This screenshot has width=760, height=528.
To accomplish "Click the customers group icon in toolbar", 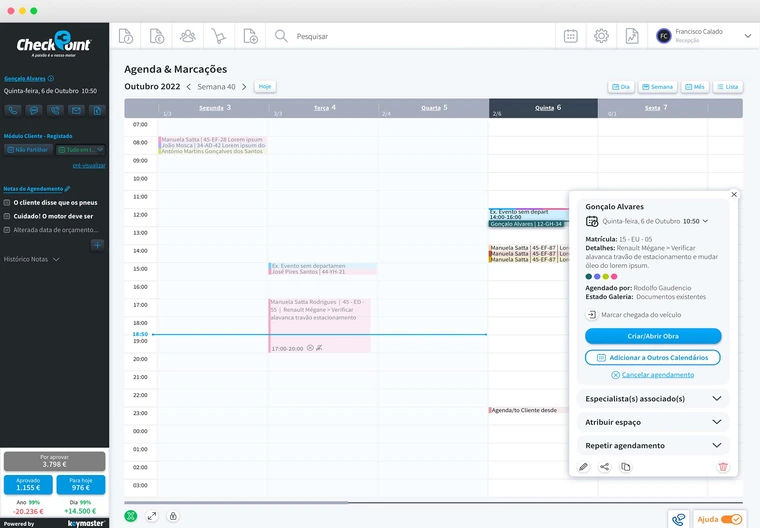I will tap(187, 36).
